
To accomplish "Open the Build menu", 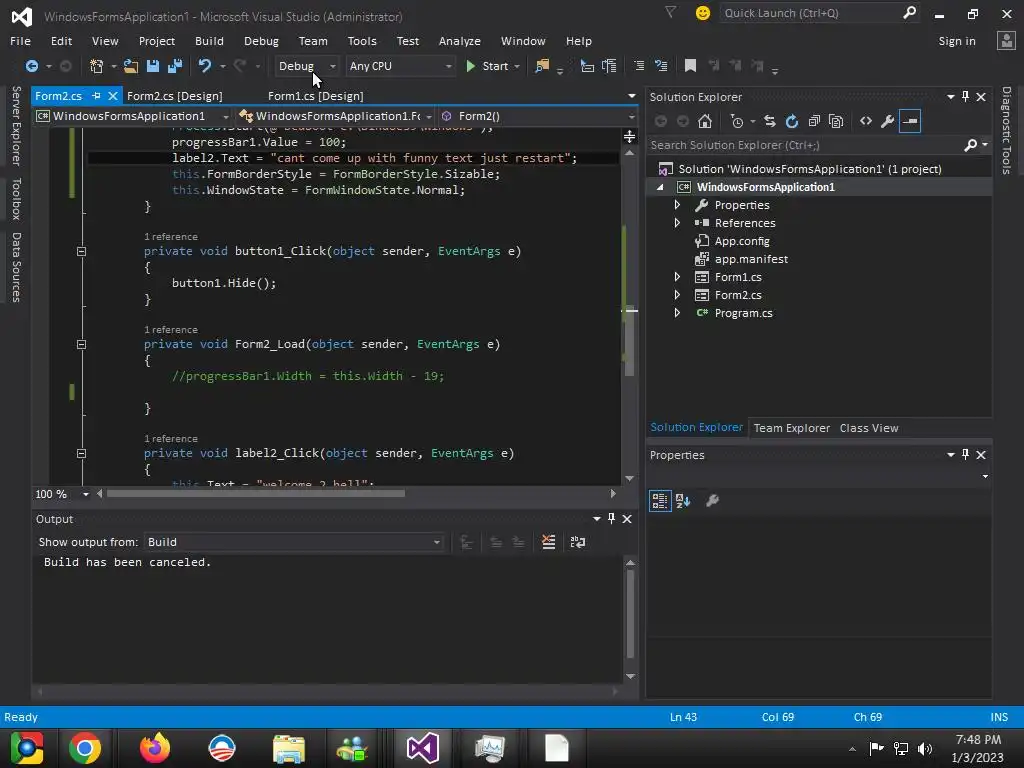I will point(209,41).
